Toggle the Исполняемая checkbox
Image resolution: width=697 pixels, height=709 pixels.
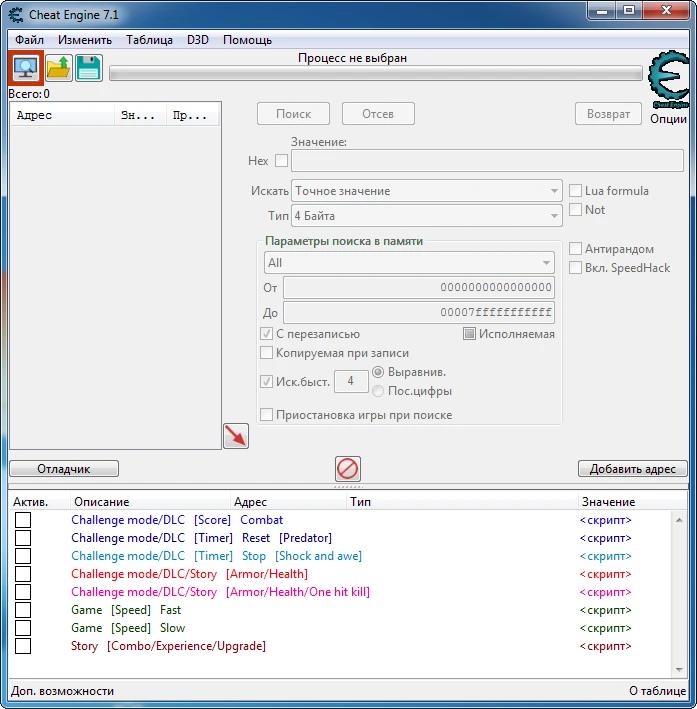pos(469,334)
